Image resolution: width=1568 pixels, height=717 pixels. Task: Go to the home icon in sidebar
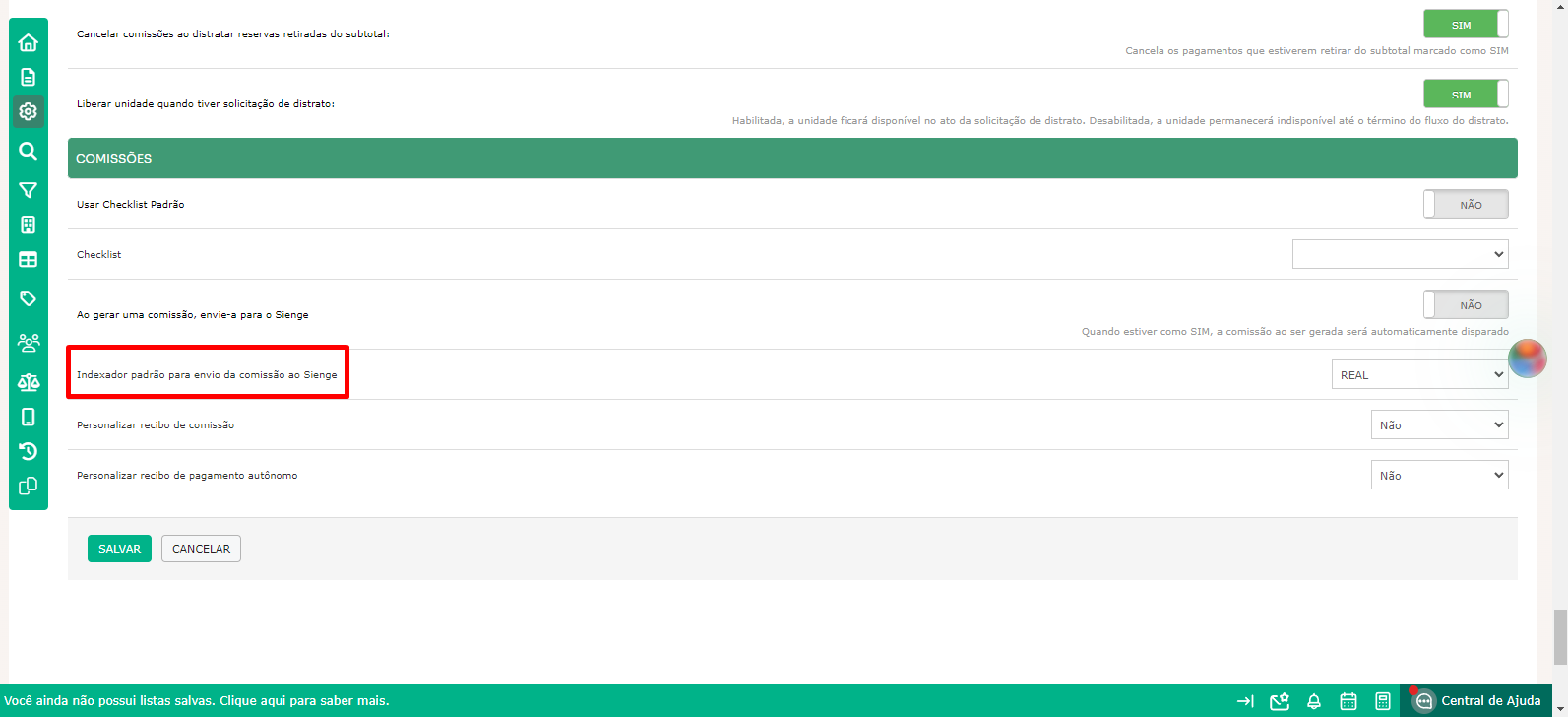29,42
